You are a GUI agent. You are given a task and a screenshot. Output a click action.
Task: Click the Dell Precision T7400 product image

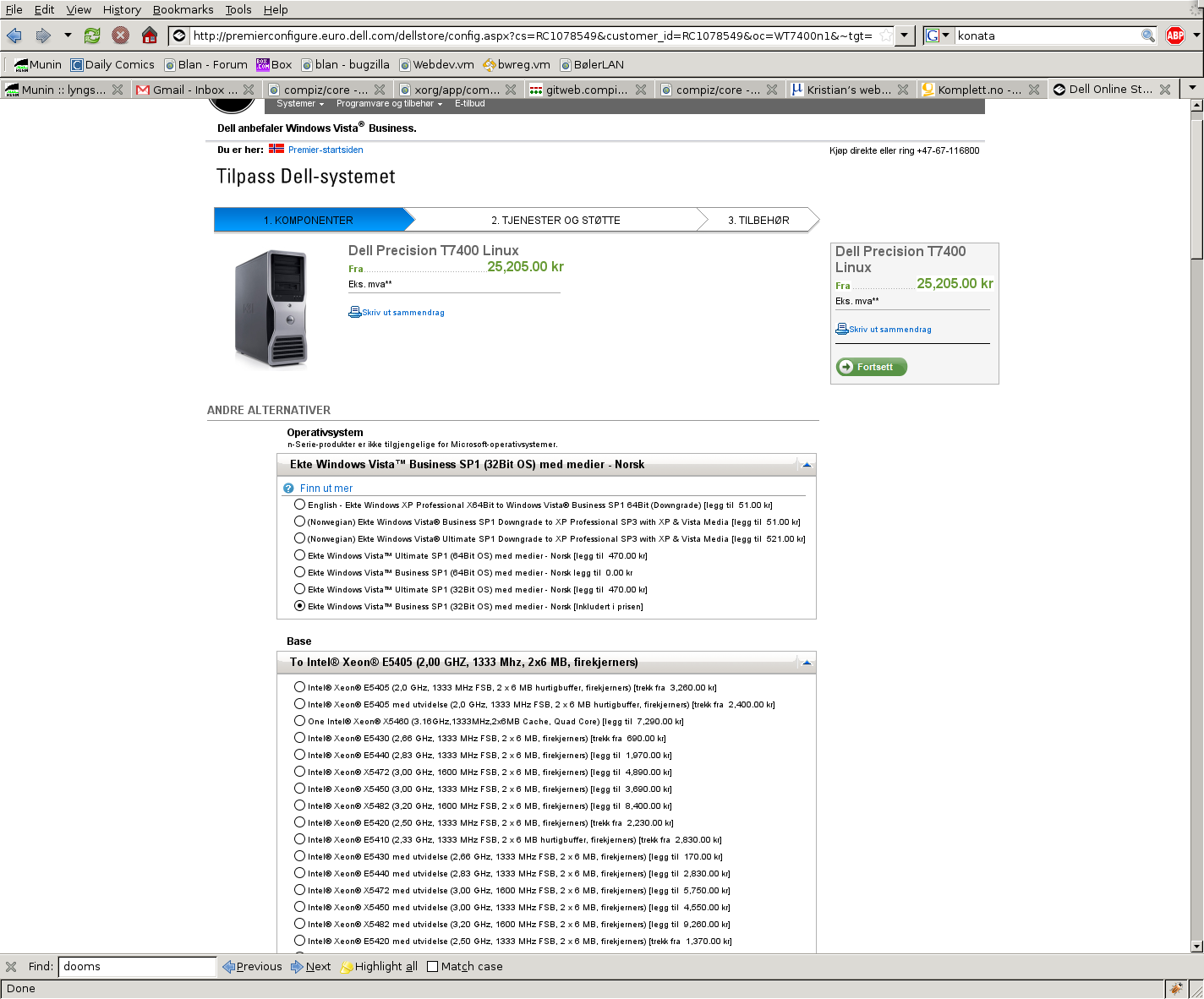click(271, 308)
